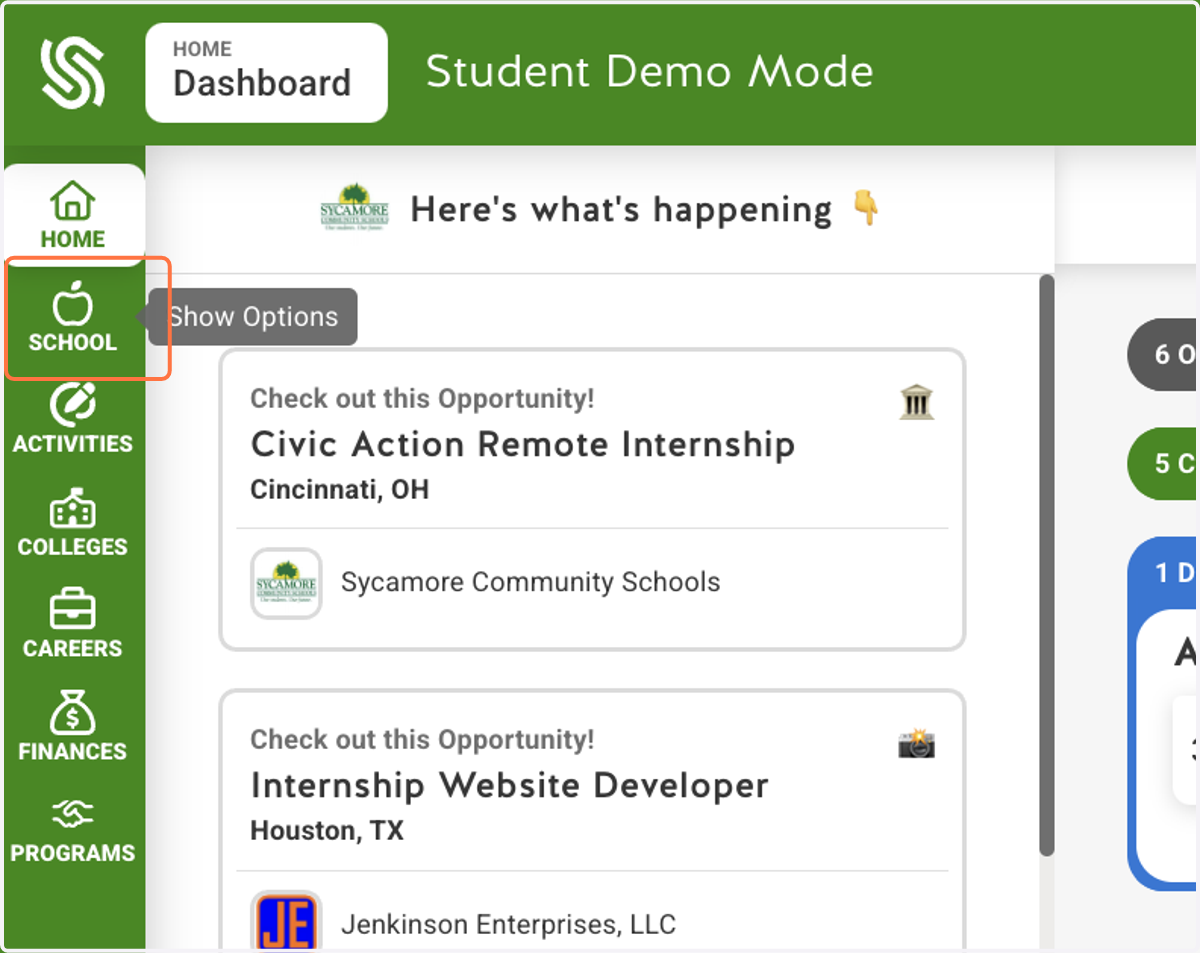Open the Finances money bag icon section
Image resolution: width=1200 pixels, height=953 pixels.
pos(73,713)
